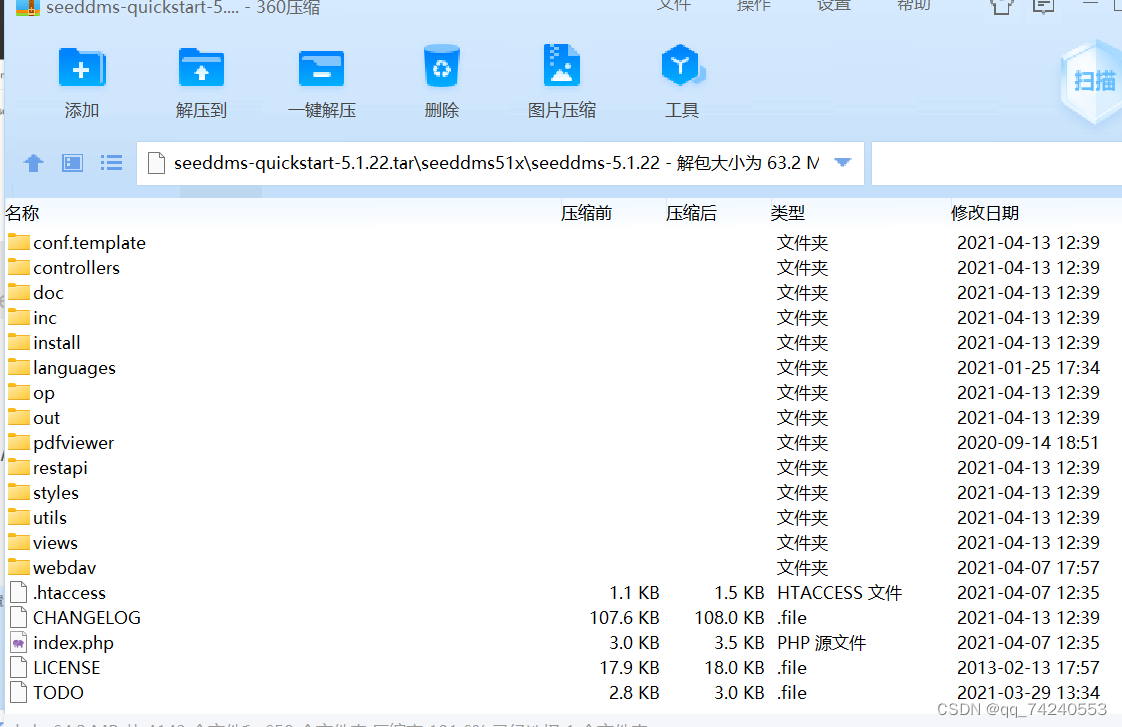Click the 删除 (Delete) trash icon
This screenshot has width=1122, height=727.
click(x=442, y=67)
